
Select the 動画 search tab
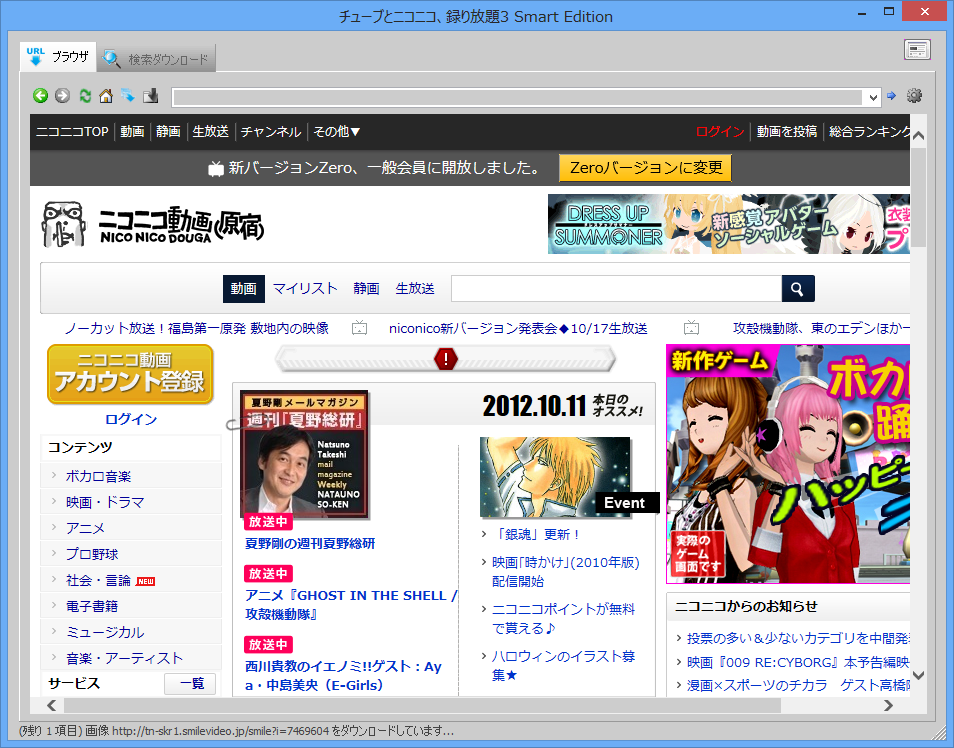tap(243, 288)
